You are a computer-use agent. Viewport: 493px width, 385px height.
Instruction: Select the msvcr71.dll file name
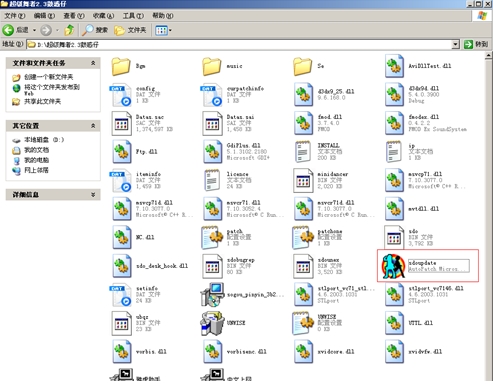(244, 203)
